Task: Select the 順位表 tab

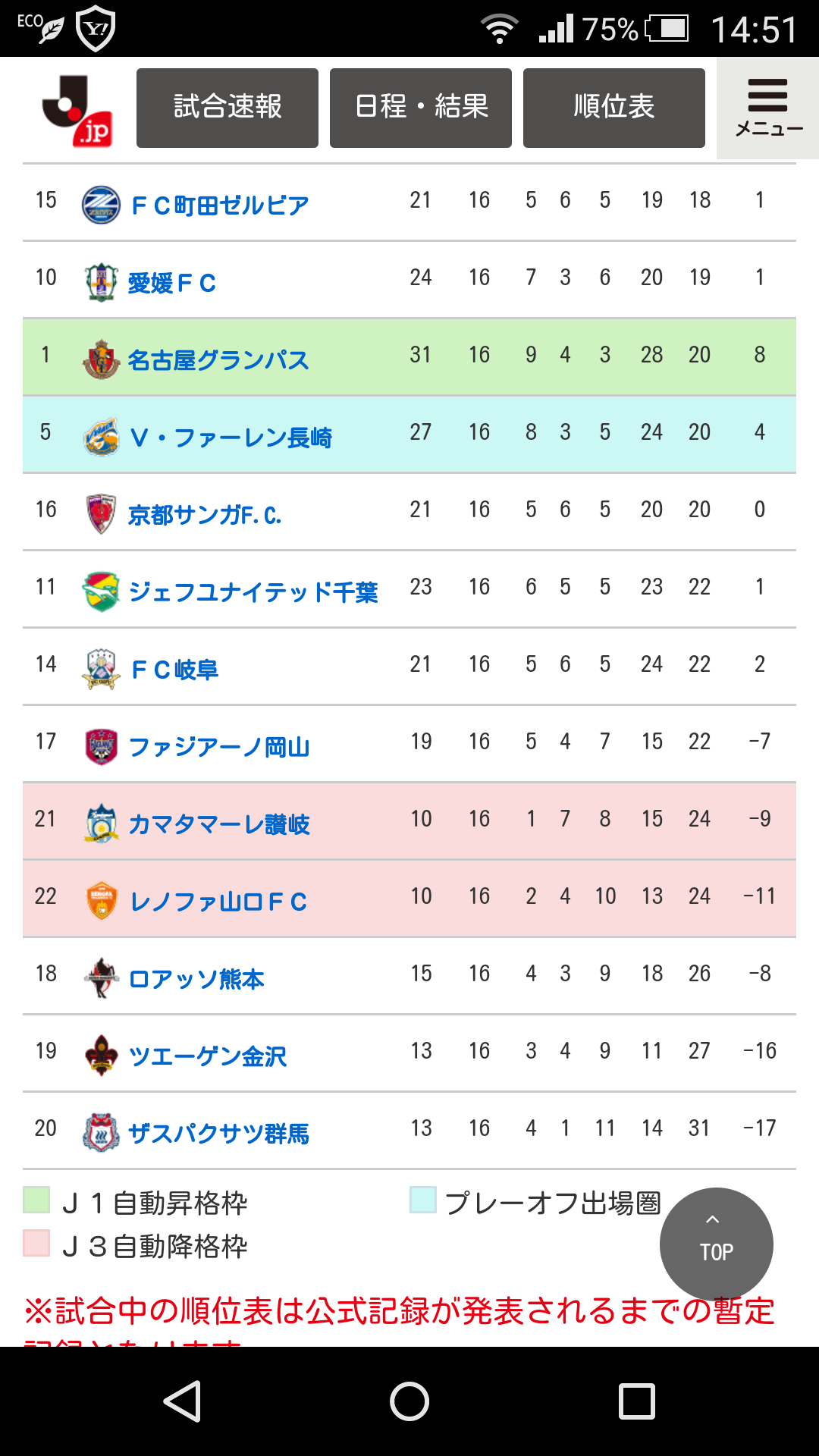Action: click(614, 108)
